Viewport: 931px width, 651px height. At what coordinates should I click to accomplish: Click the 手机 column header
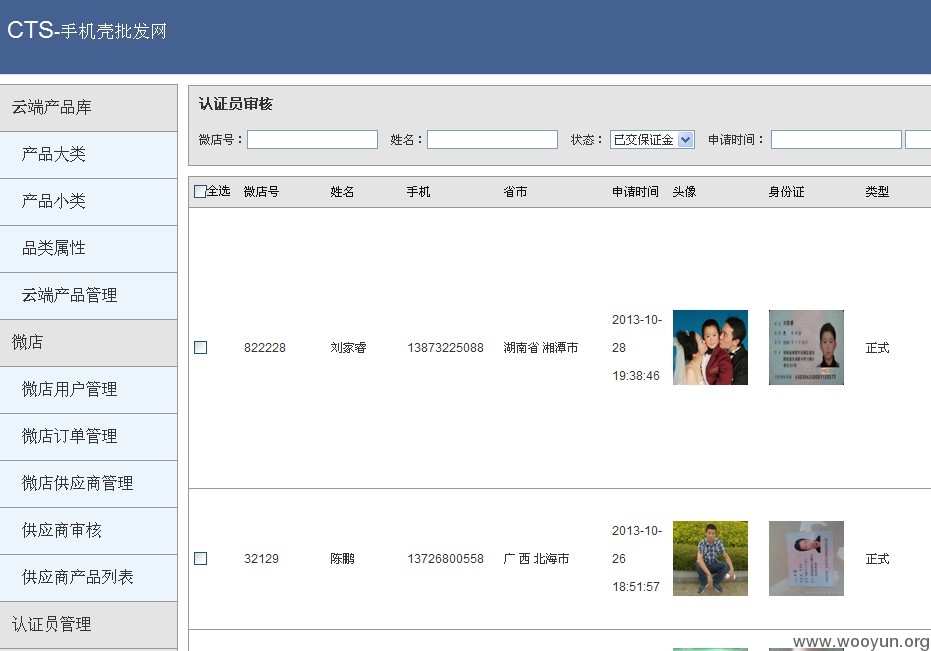click(418, 191)
